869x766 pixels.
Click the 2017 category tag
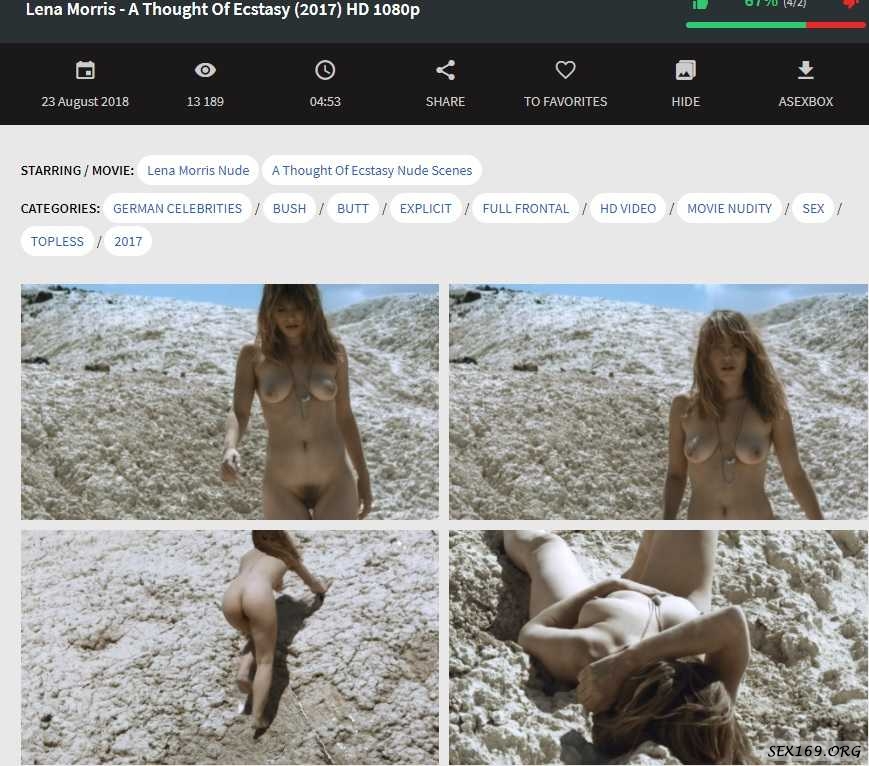(128, 241)
